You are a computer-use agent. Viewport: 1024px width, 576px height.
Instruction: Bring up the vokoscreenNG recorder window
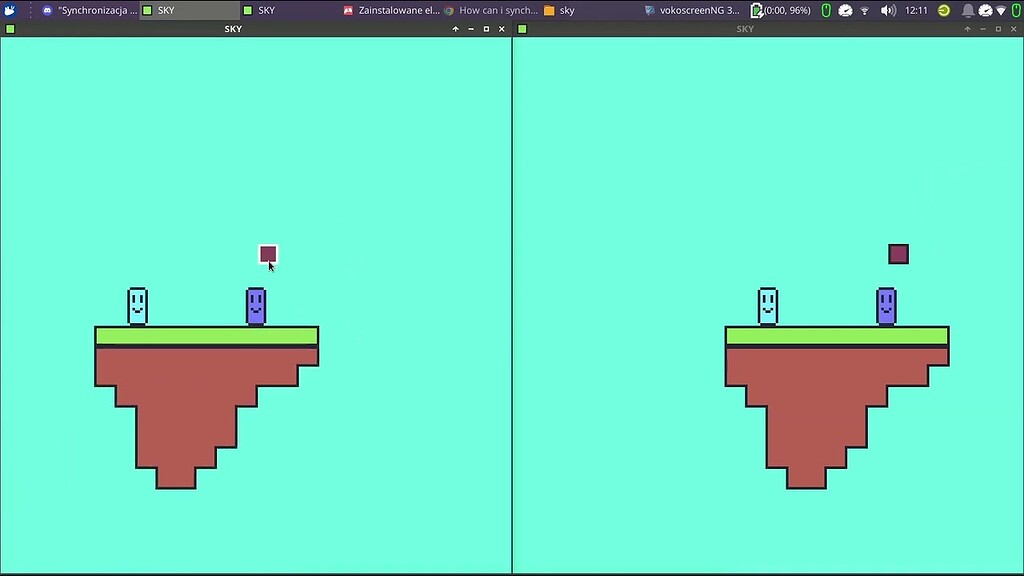click(692, 10)
